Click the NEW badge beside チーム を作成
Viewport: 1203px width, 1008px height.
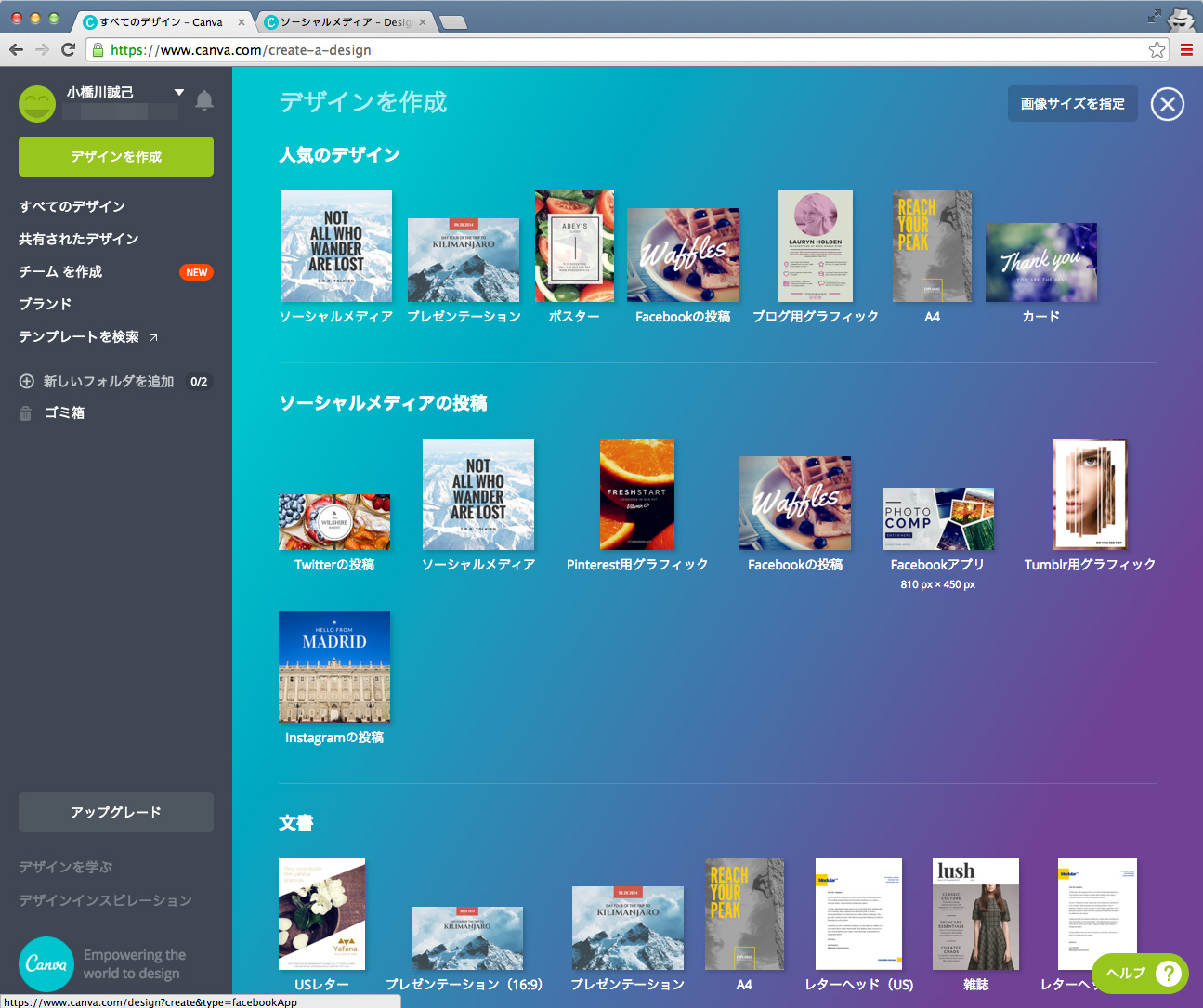click(196, 272)
